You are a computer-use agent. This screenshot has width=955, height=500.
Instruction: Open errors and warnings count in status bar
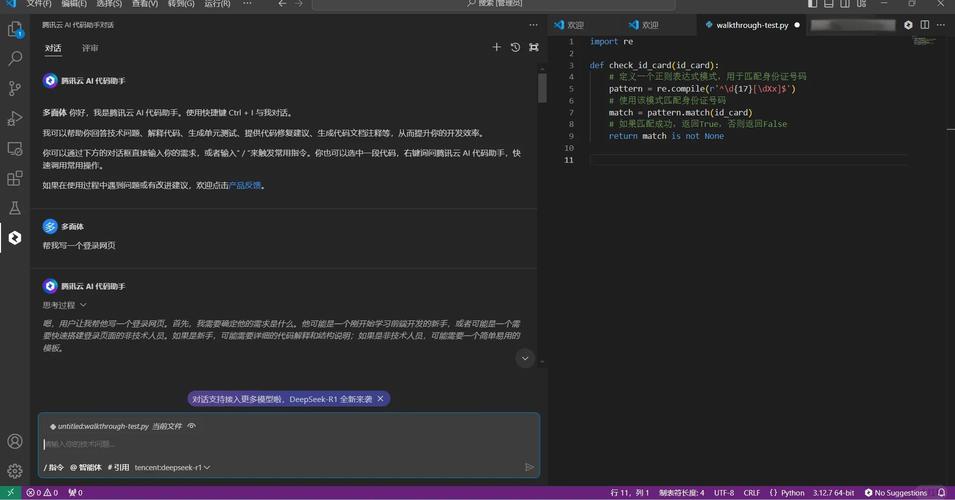[42, 493]
